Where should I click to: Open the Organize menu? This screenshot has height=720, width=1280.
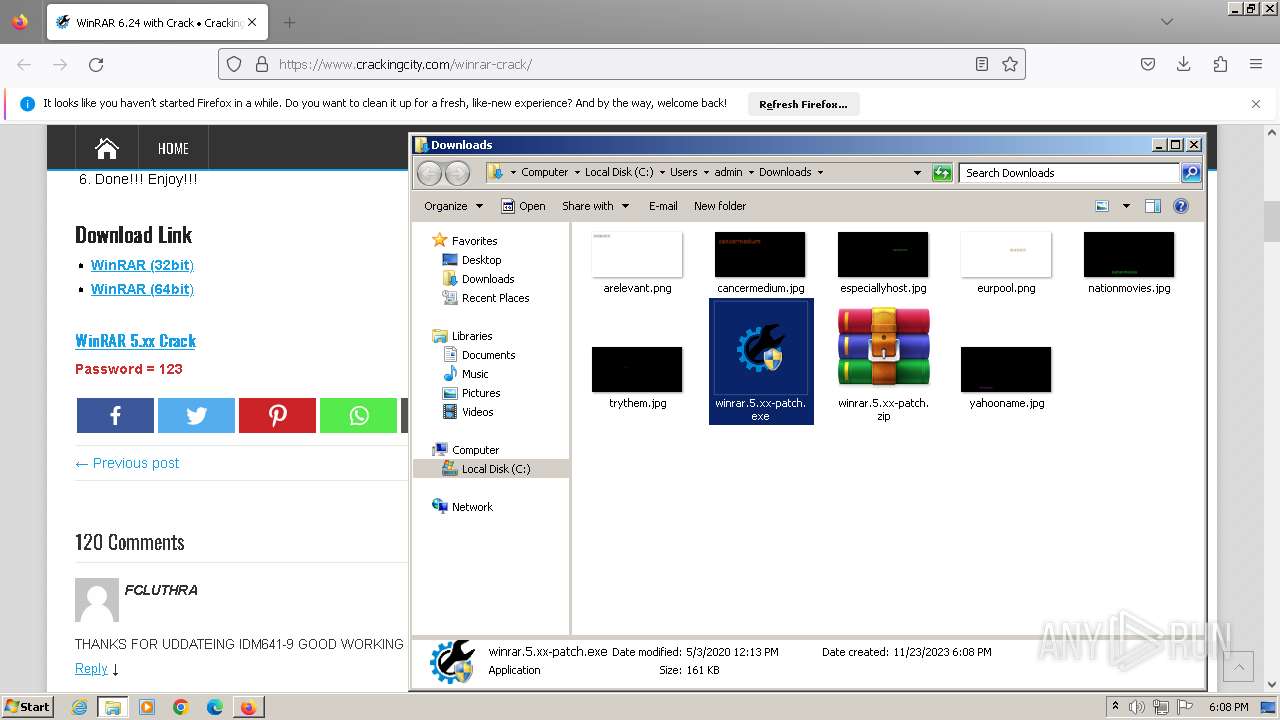453,206
